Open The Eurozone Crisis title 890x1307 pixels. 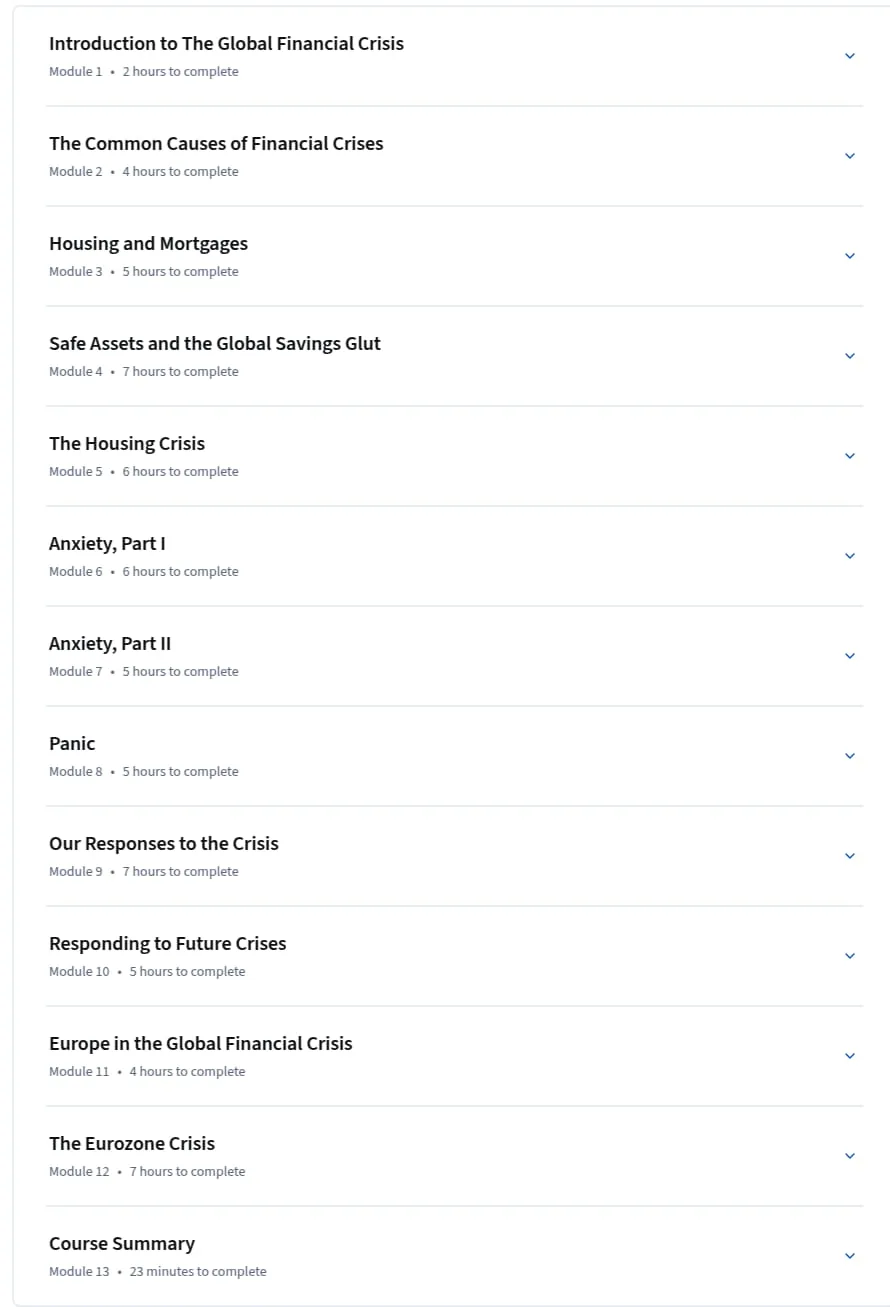132,1144
